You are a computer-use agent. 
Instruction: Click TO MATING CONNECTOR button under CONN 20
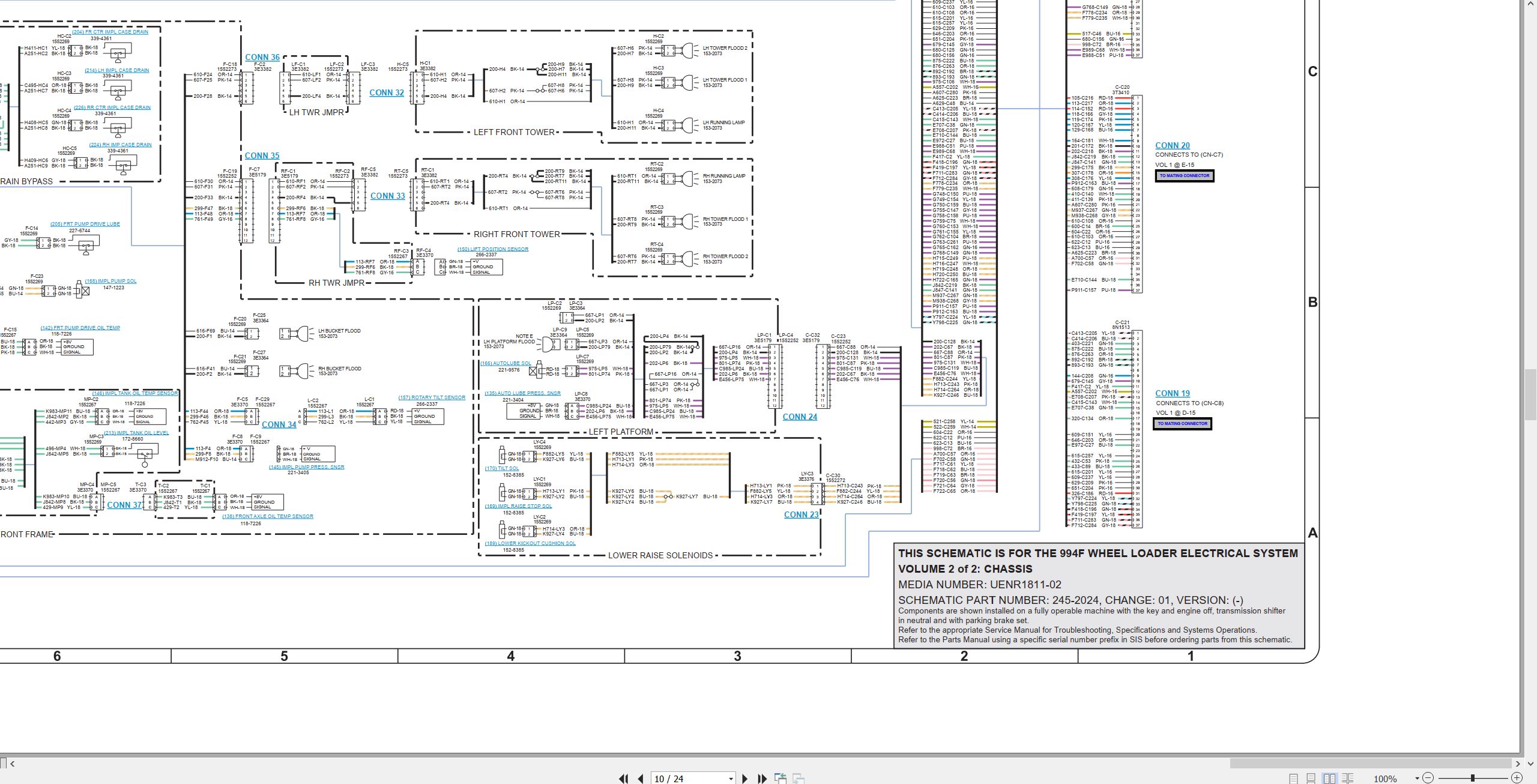click(x=1185, y=176)
